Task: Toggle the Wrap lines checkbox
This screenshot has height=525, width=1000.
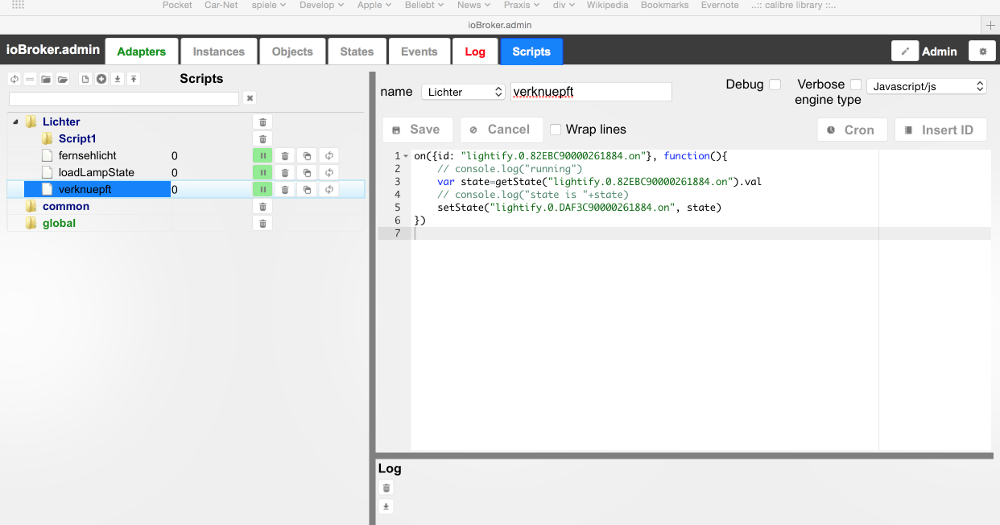Action: [x=555, y=129]
